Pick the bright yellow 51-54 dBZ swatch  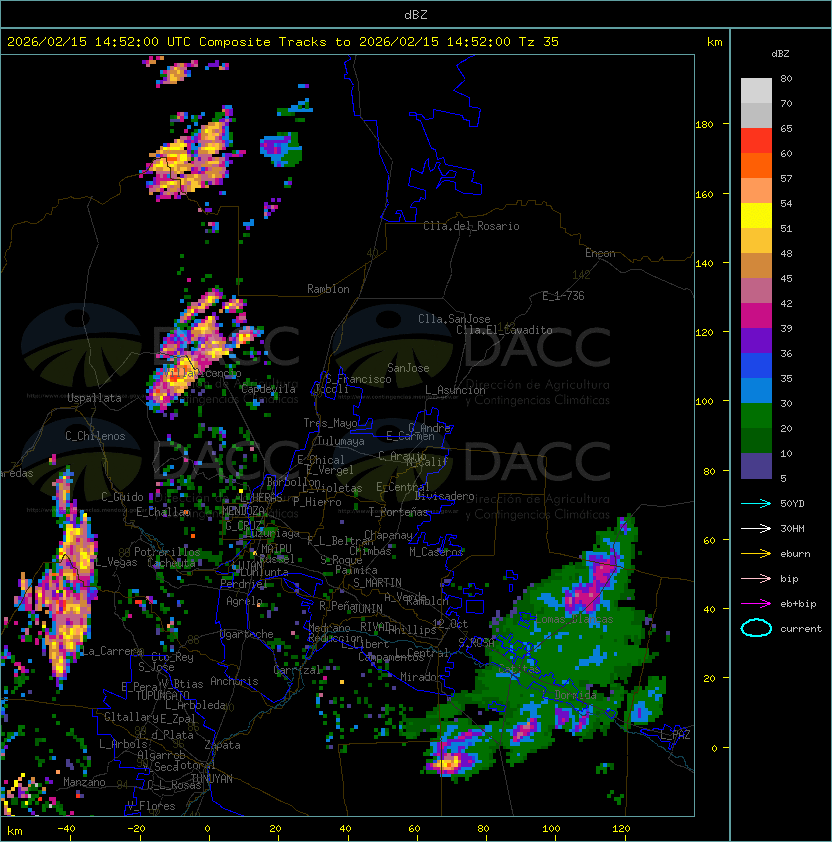click(756, 216)
